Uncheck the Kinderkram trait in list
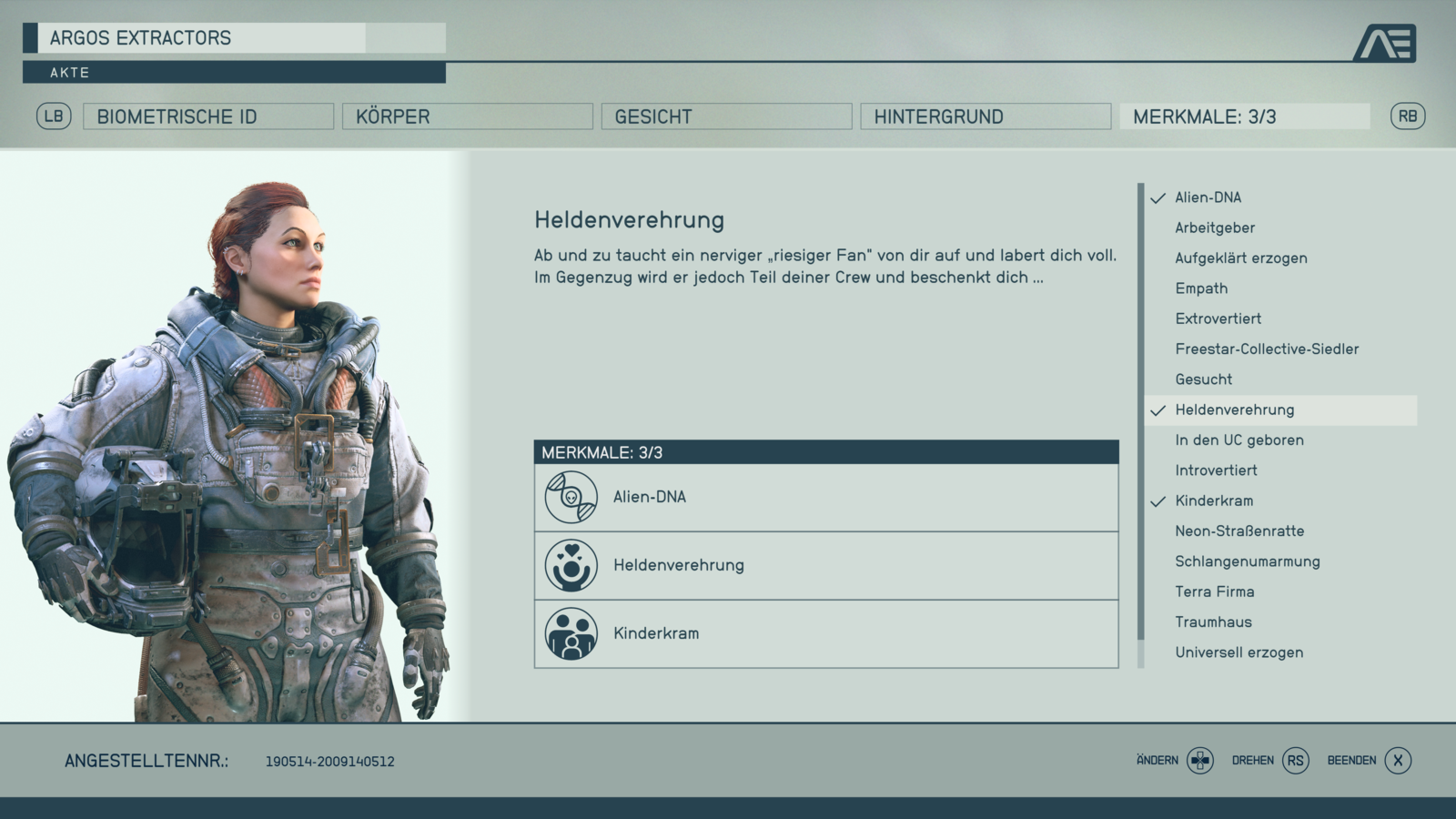Screen dimensions: 1456x819 click(1282, 501)
